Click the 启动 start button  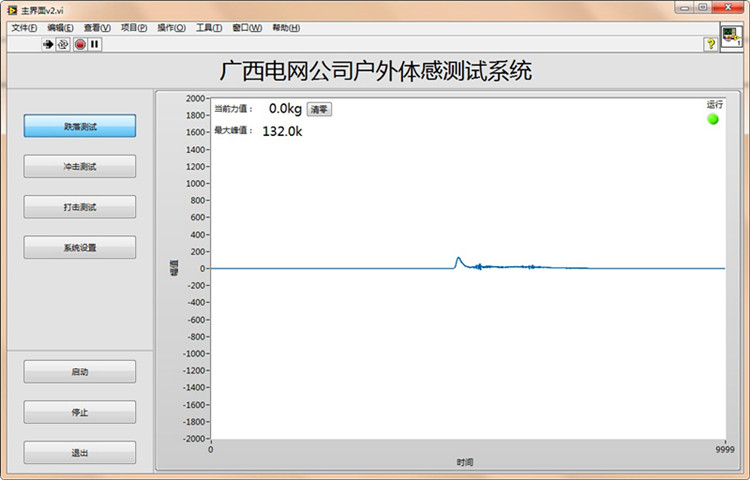point(80,371)
